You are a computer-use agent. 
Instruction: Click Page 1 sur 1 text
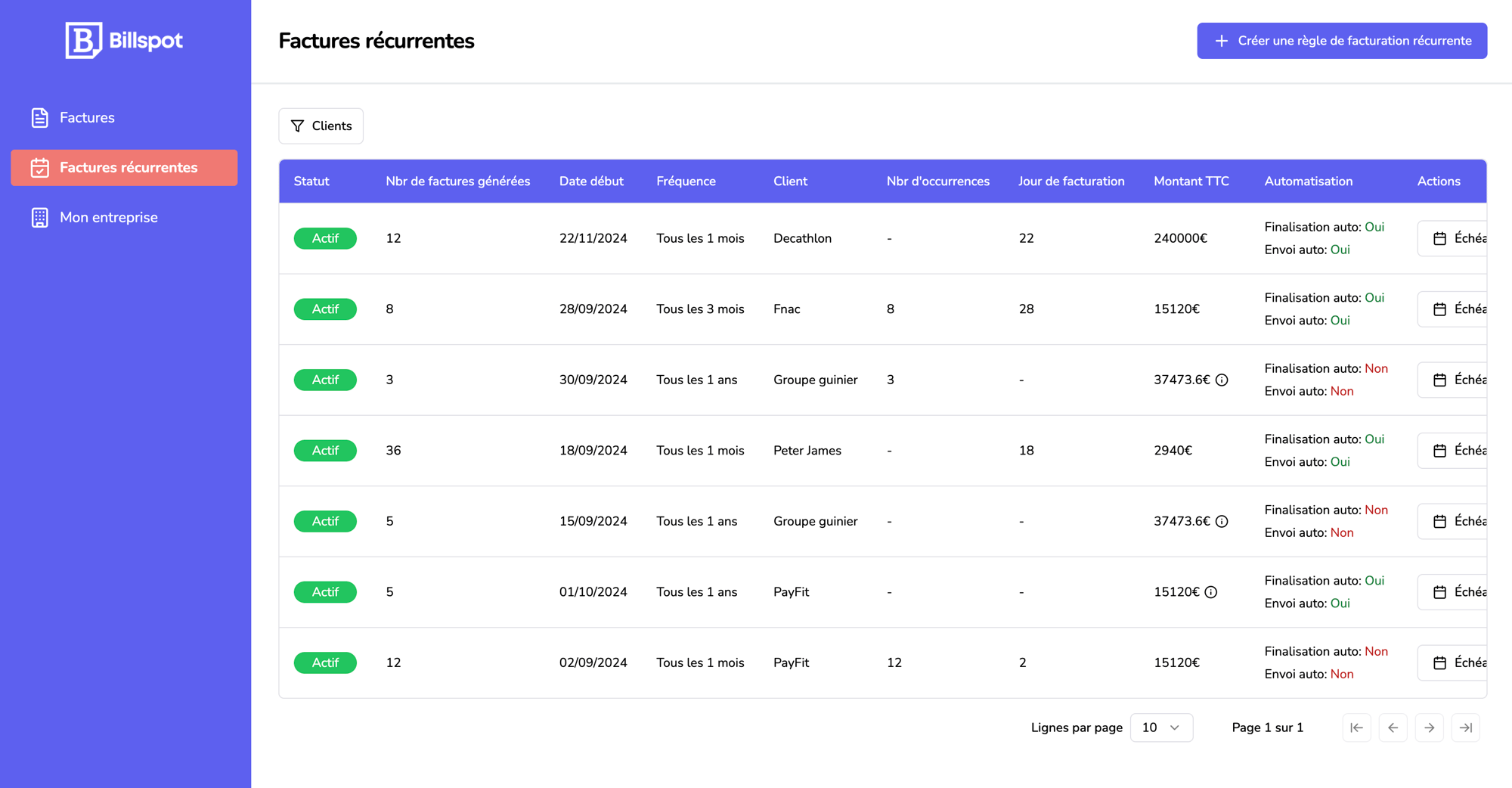1267,728
